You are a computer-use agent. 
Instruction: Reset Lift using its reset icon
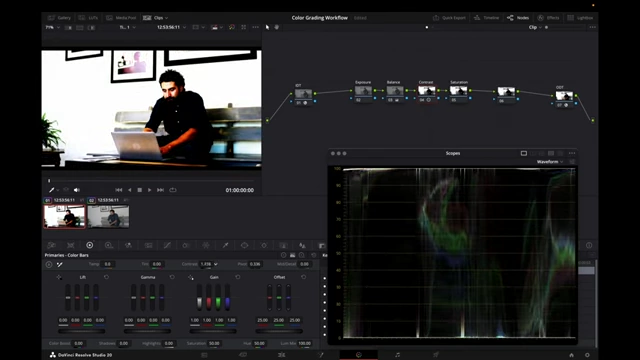pos(107,277)
